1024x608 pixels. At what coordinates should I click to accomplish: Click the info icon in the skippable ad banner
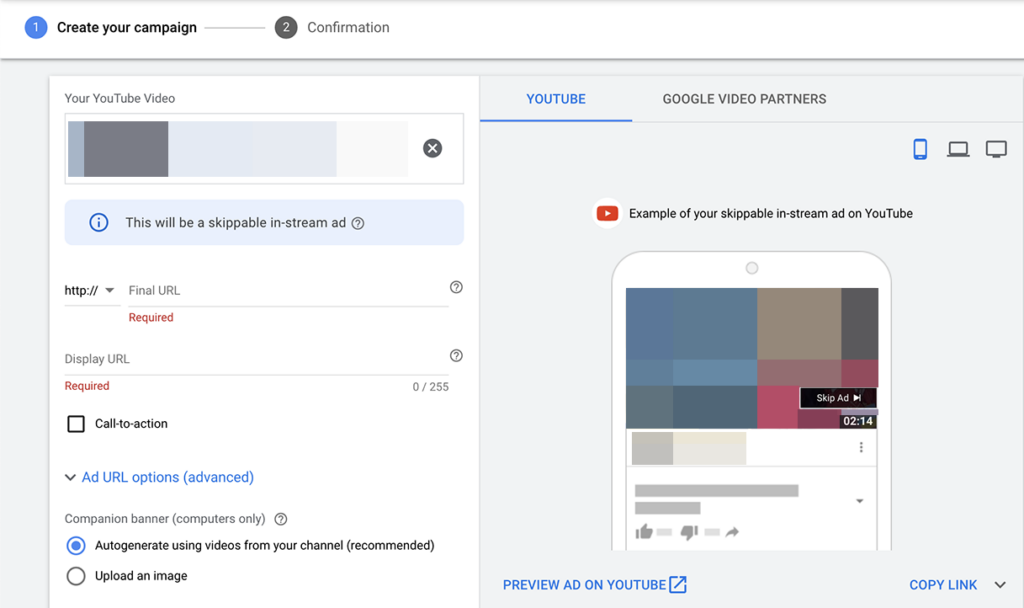pos(98,222)
